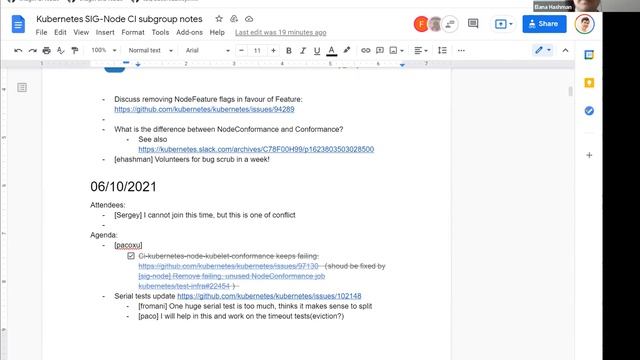Image resolution: width=640 pixels, height=360 pixels.
Task: Show more toolbar options (three dots)
Action: 461,51
